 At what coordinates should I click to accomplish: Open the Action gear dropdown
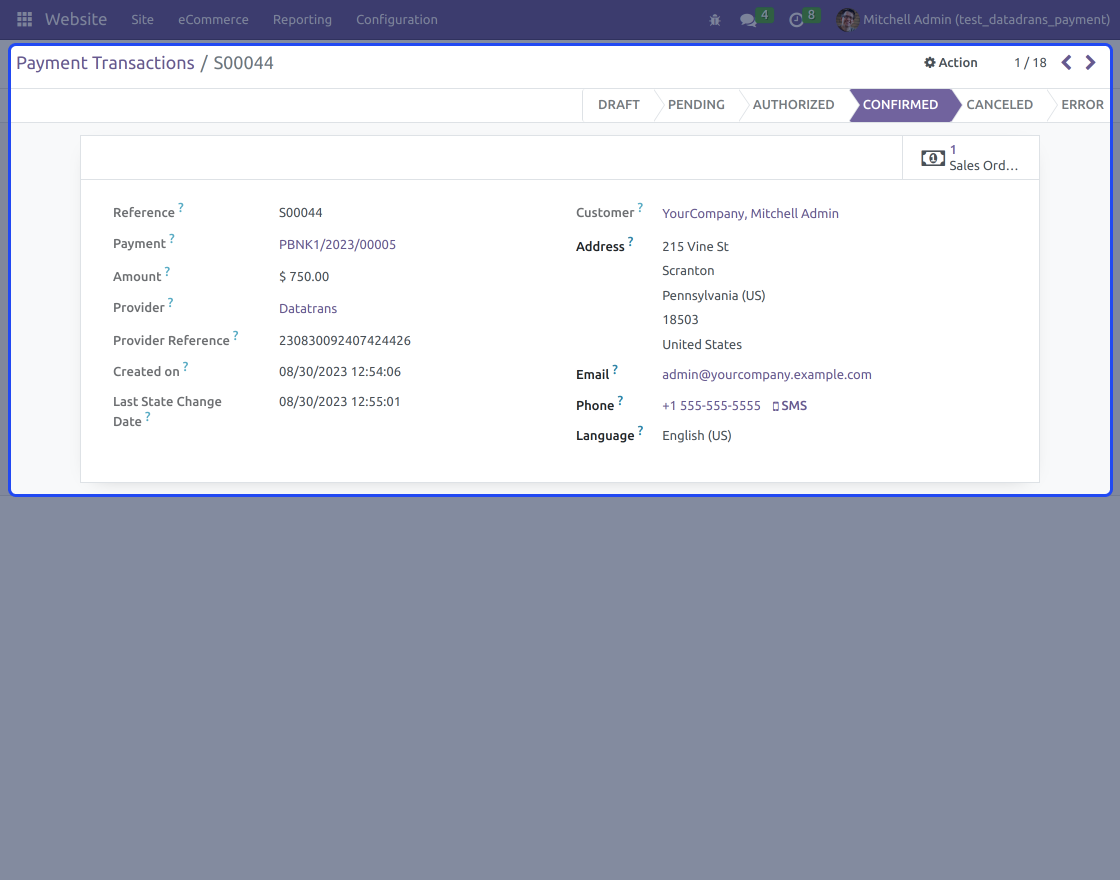950,63
